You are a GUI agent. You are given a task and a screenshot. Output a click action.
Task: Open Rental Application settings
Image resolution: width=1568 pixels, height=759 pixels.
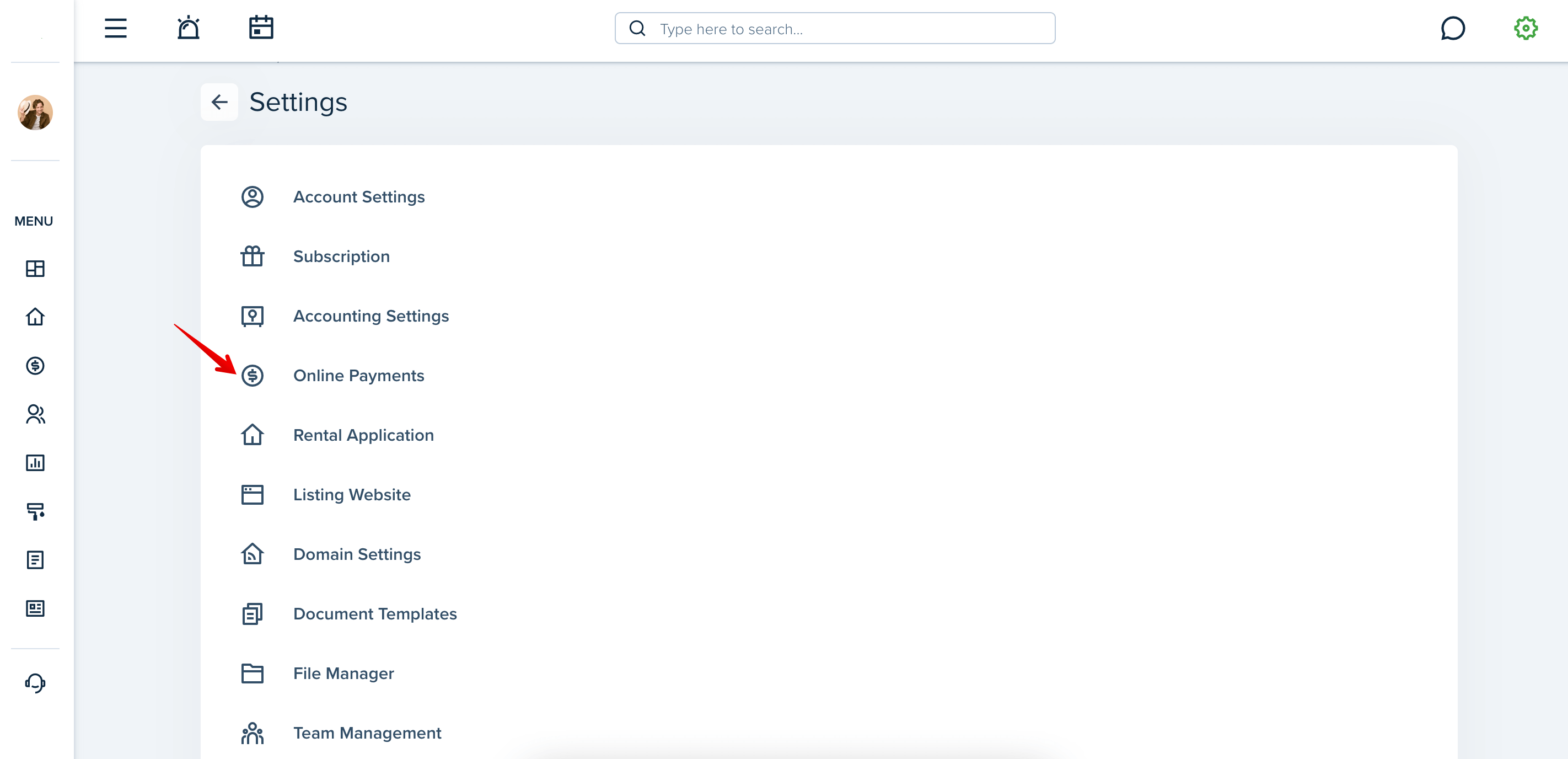pos(363,435)
